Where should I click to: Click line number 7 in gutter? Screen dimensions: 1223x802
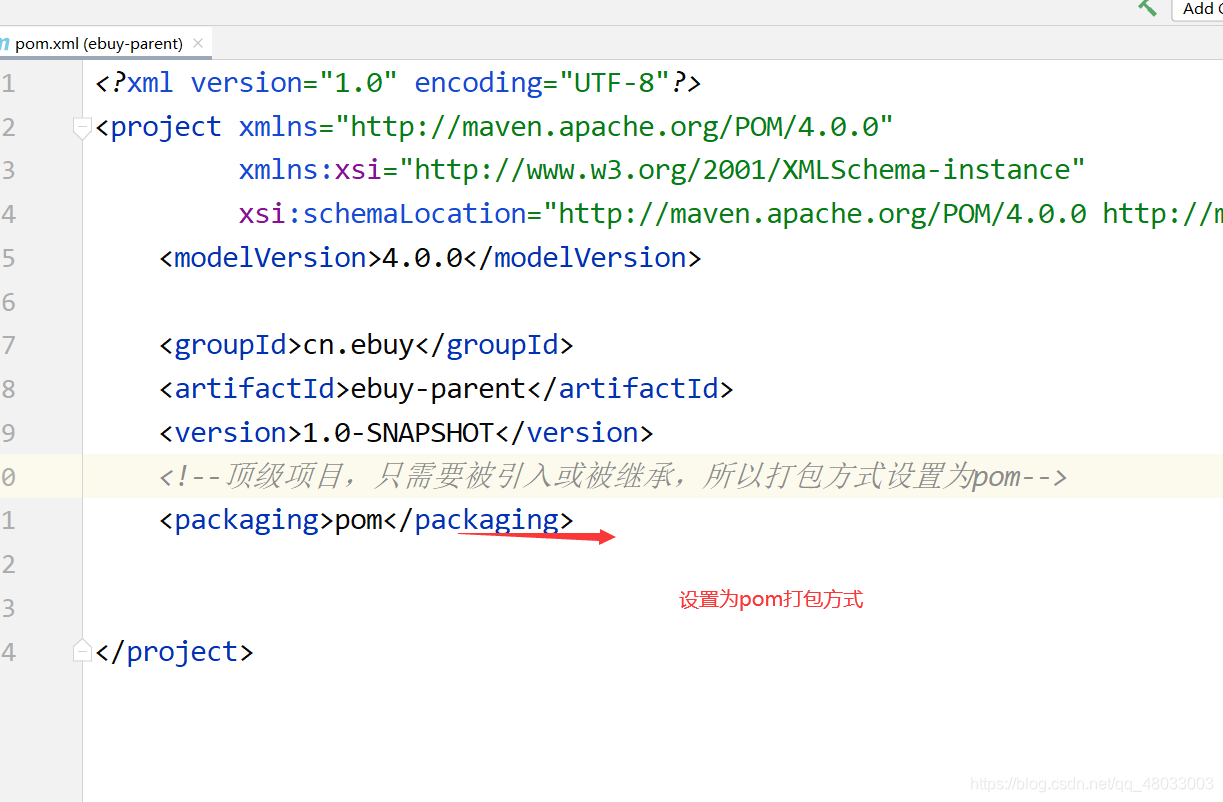pyautogui.click(x=8, y=345)
